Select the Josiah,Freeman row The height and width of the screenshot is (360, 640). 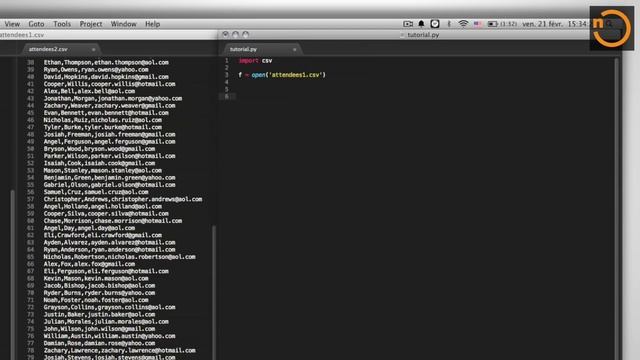click(x=109, y=135)
